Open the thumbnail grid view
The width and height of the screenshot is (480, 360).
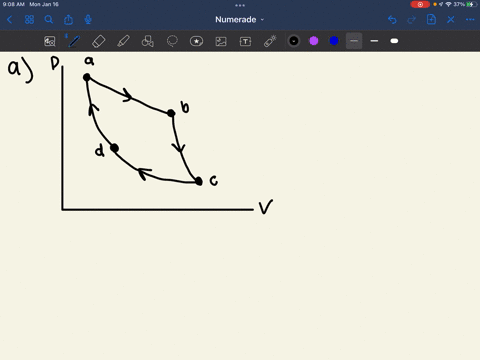[x=29, y=20]
